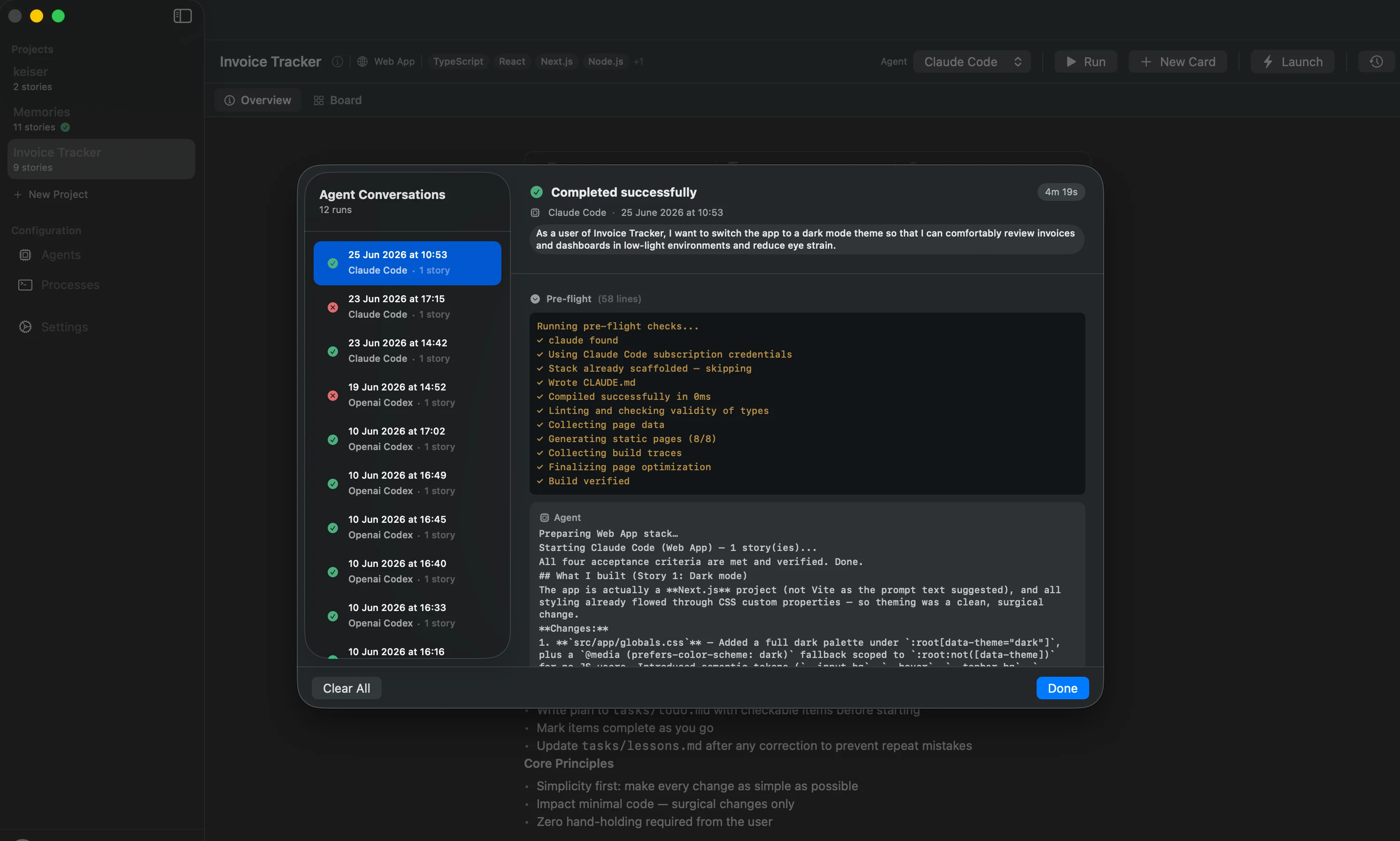Select run 25 Jun 2026 at 10:53

coord(407,263)
